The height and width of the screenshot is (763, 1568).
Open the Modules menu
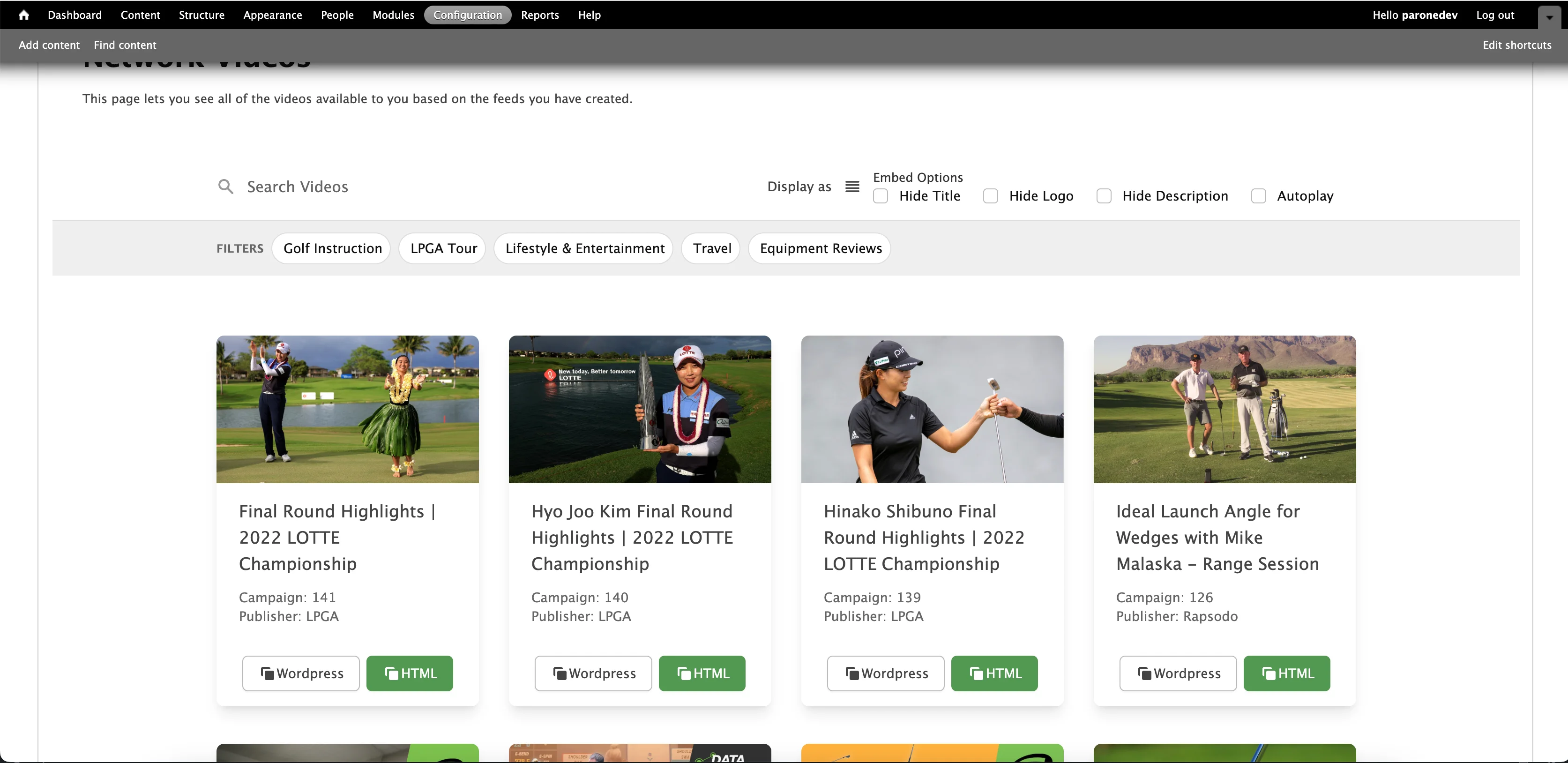pos(393,15)
